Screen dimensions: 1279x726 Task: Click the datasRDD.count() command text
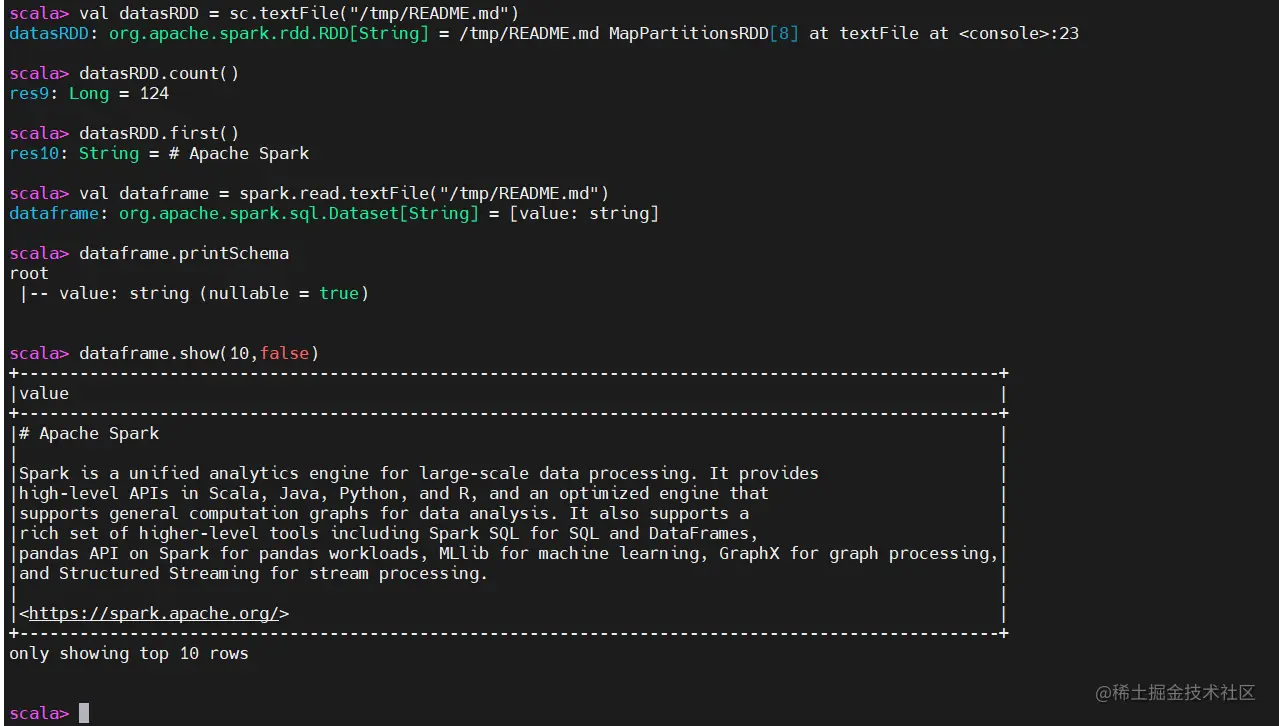159,73
